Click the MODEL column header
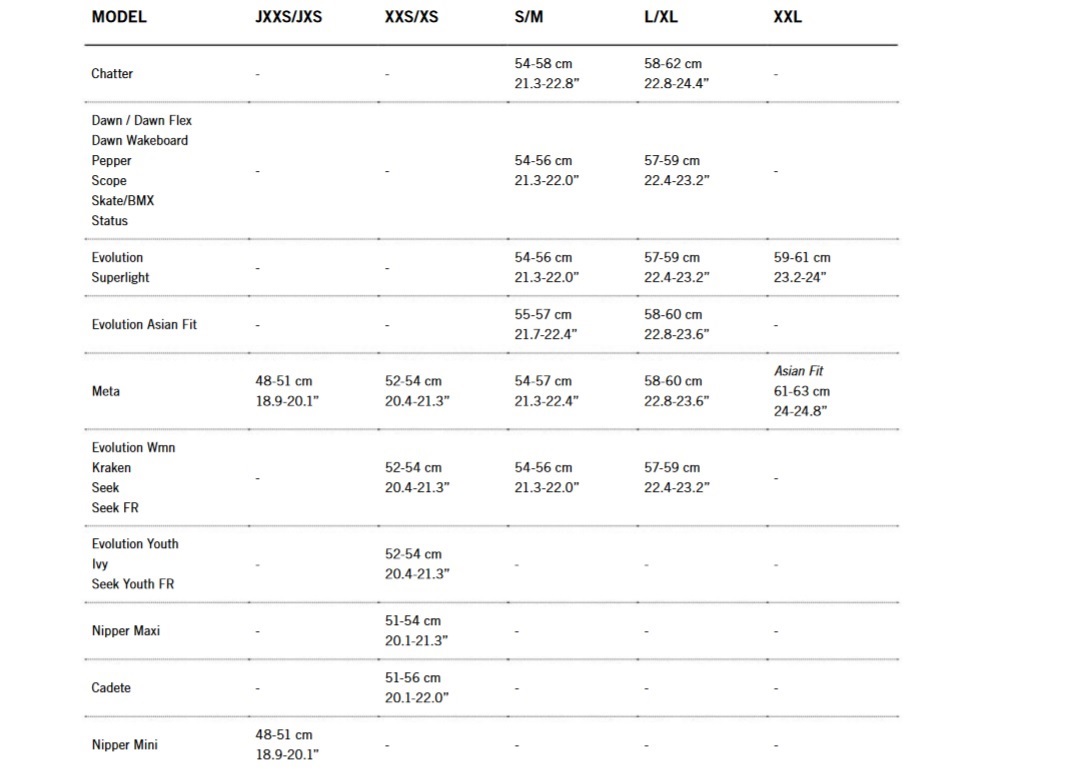Image resolution: width=1082 pixels, height=769 pixels. click(119, 17)
